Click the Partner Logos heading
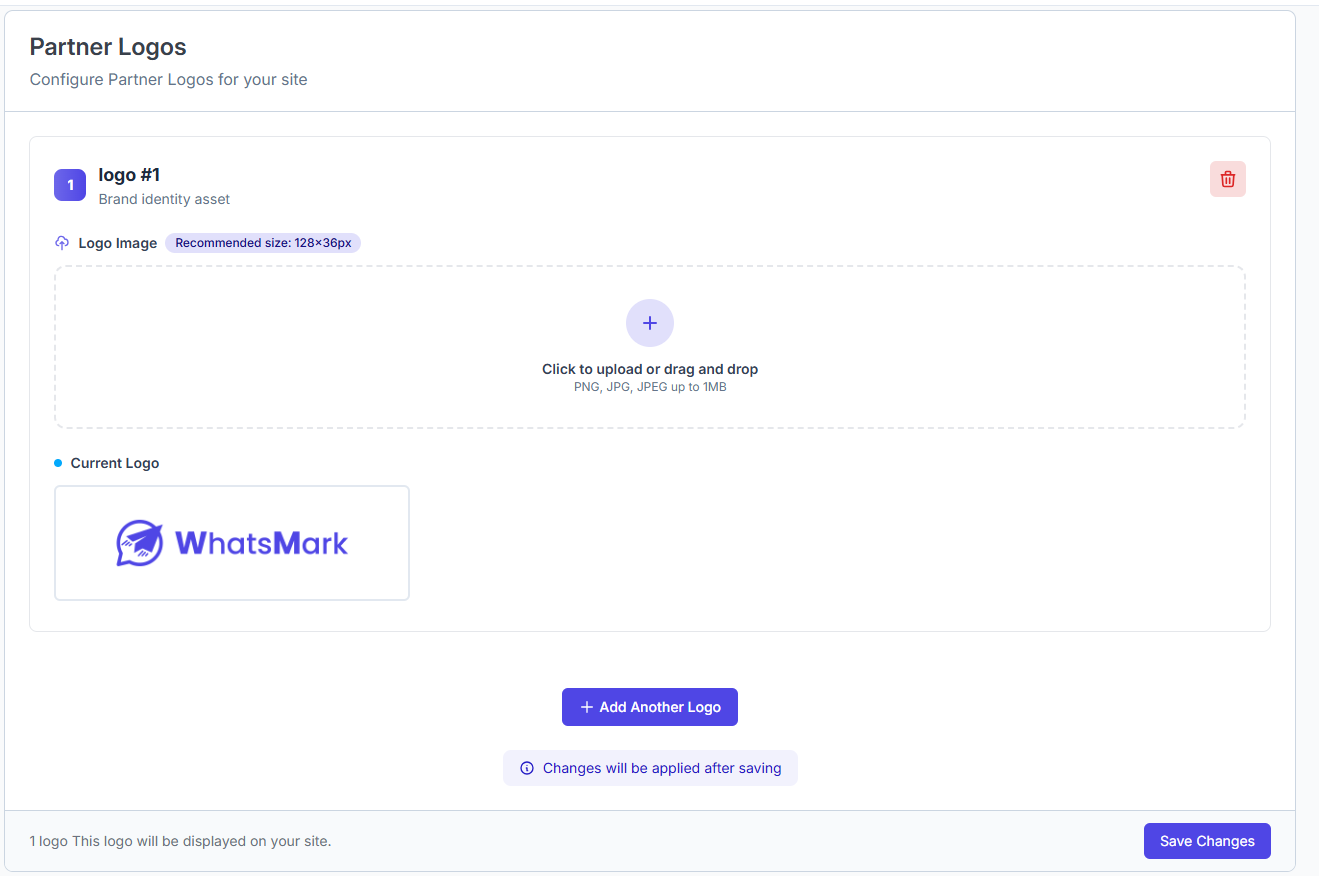Image resolution: width=1319 pixels, height=876 pixels. (108, 47)
